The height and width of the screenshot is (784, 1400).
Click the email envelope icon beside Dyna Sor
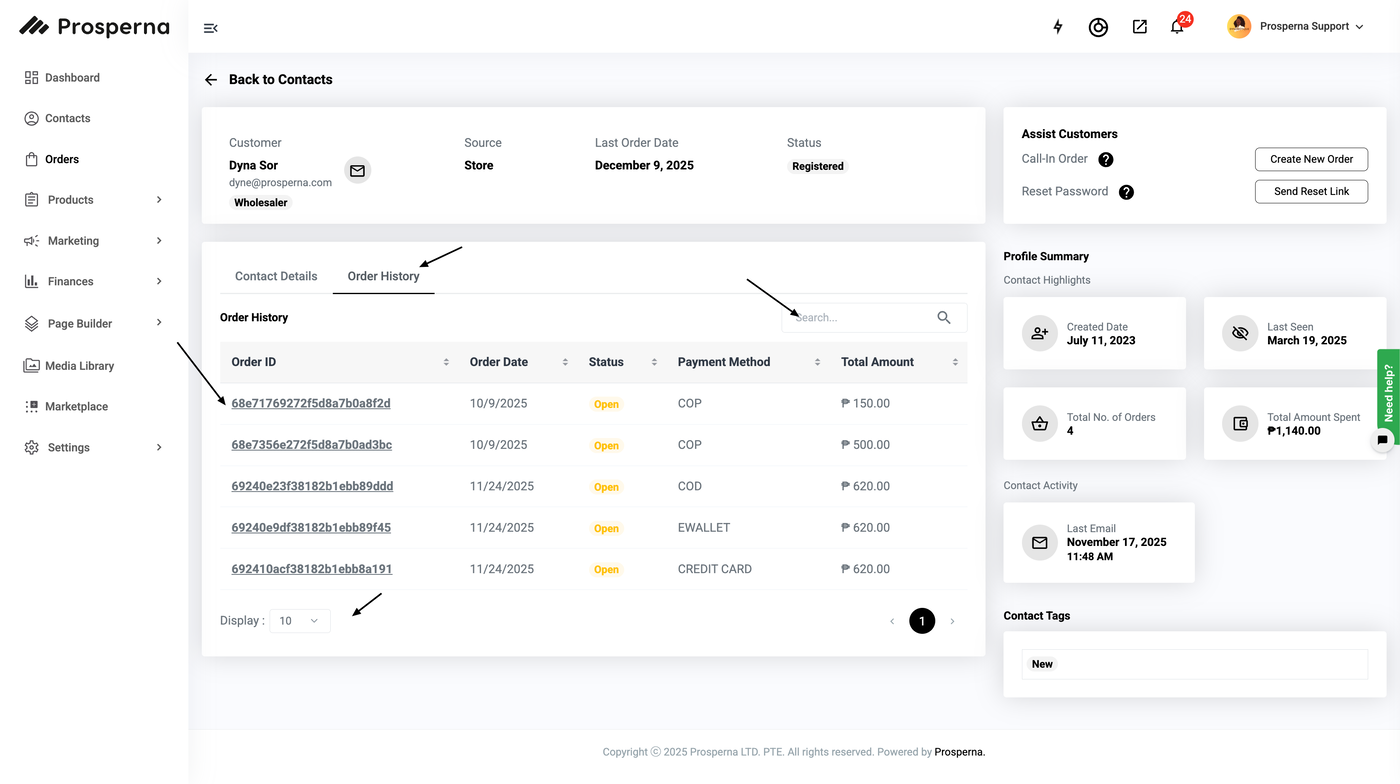coord(357,171)
